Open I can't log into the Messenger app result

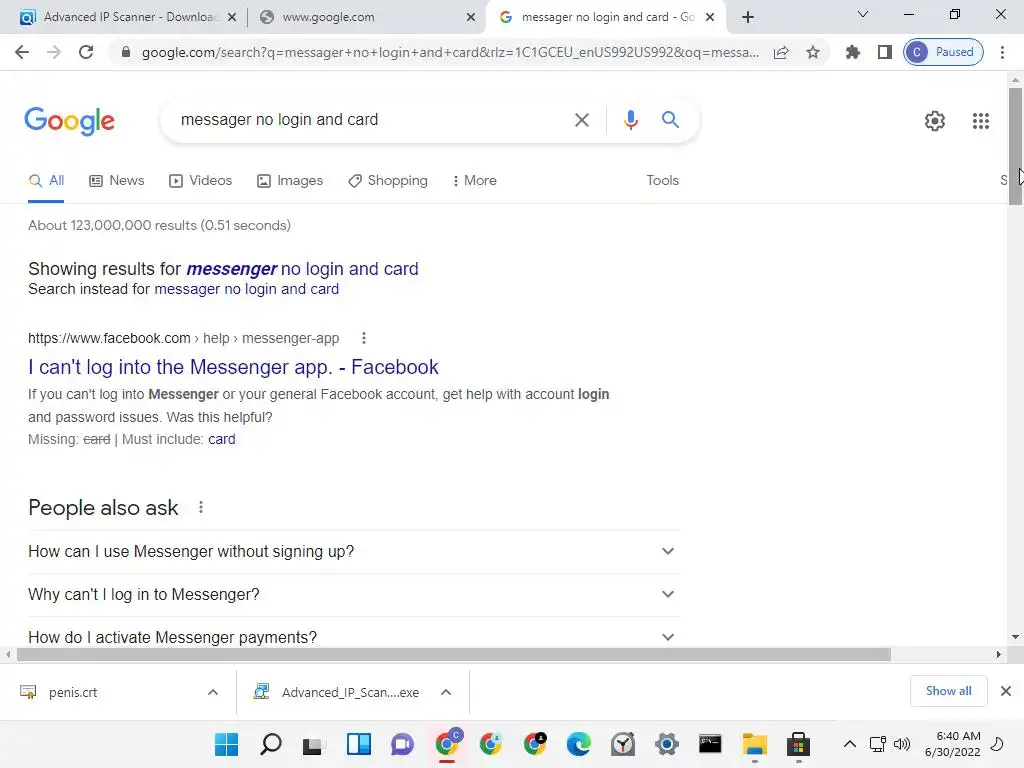pos(233,367)
